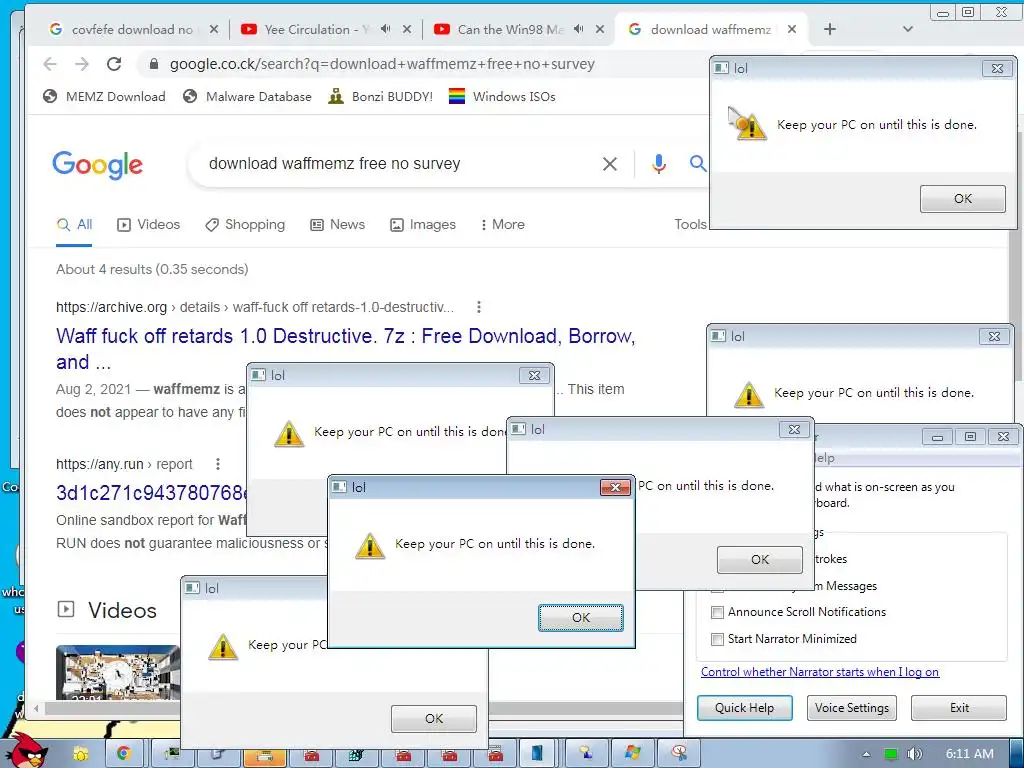The width and height of the screenshot is (1024, 768).
Task: Click horizontal scrollbar left arrow in Chrome
Action: coord(37,709)
